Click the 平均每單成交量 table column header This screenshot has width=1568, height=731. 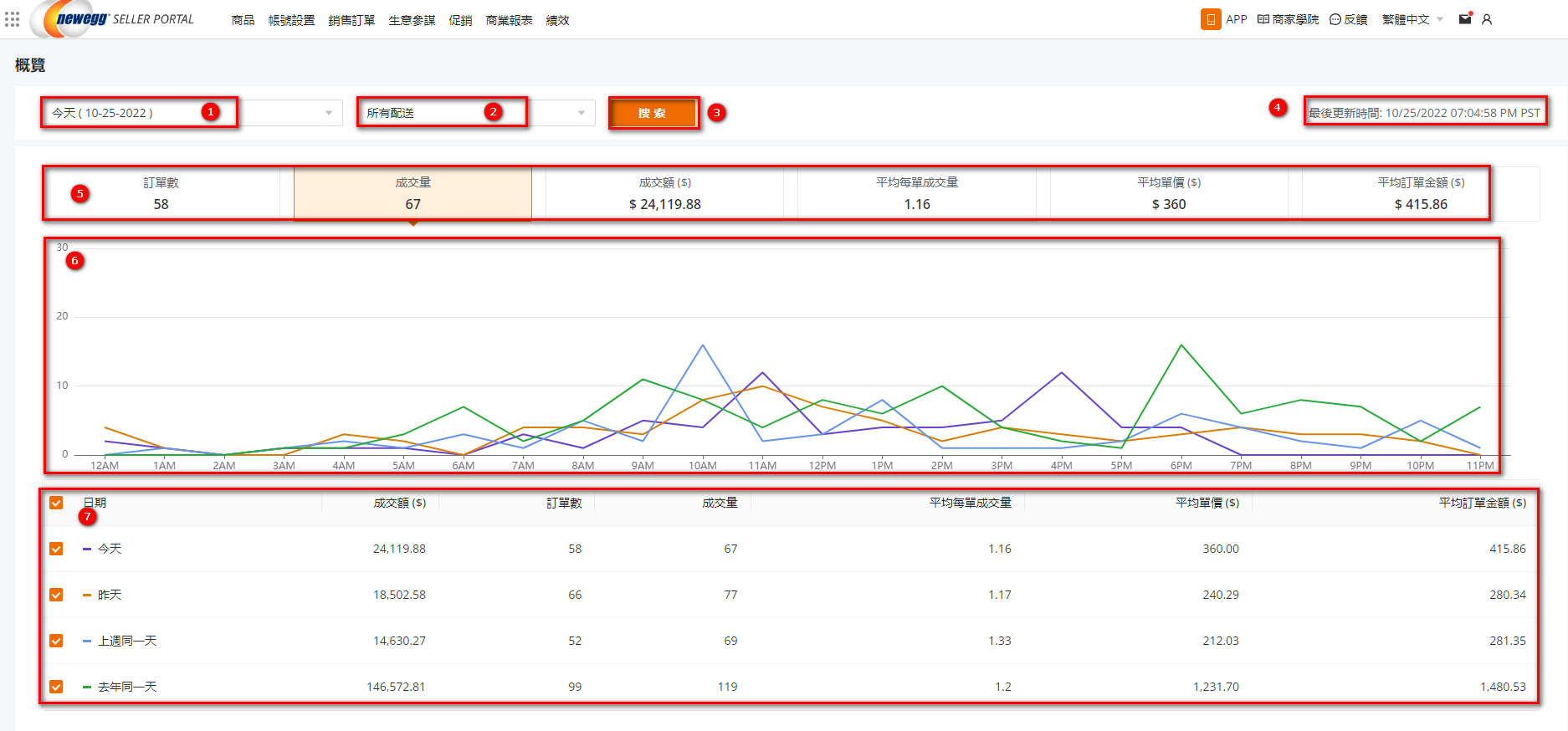tap(971, 503)
